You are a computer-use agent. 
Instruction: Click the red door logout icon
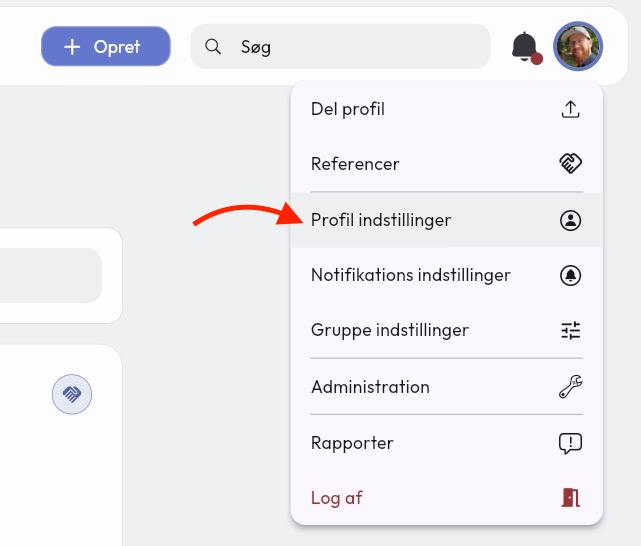[x=570, y=498]
